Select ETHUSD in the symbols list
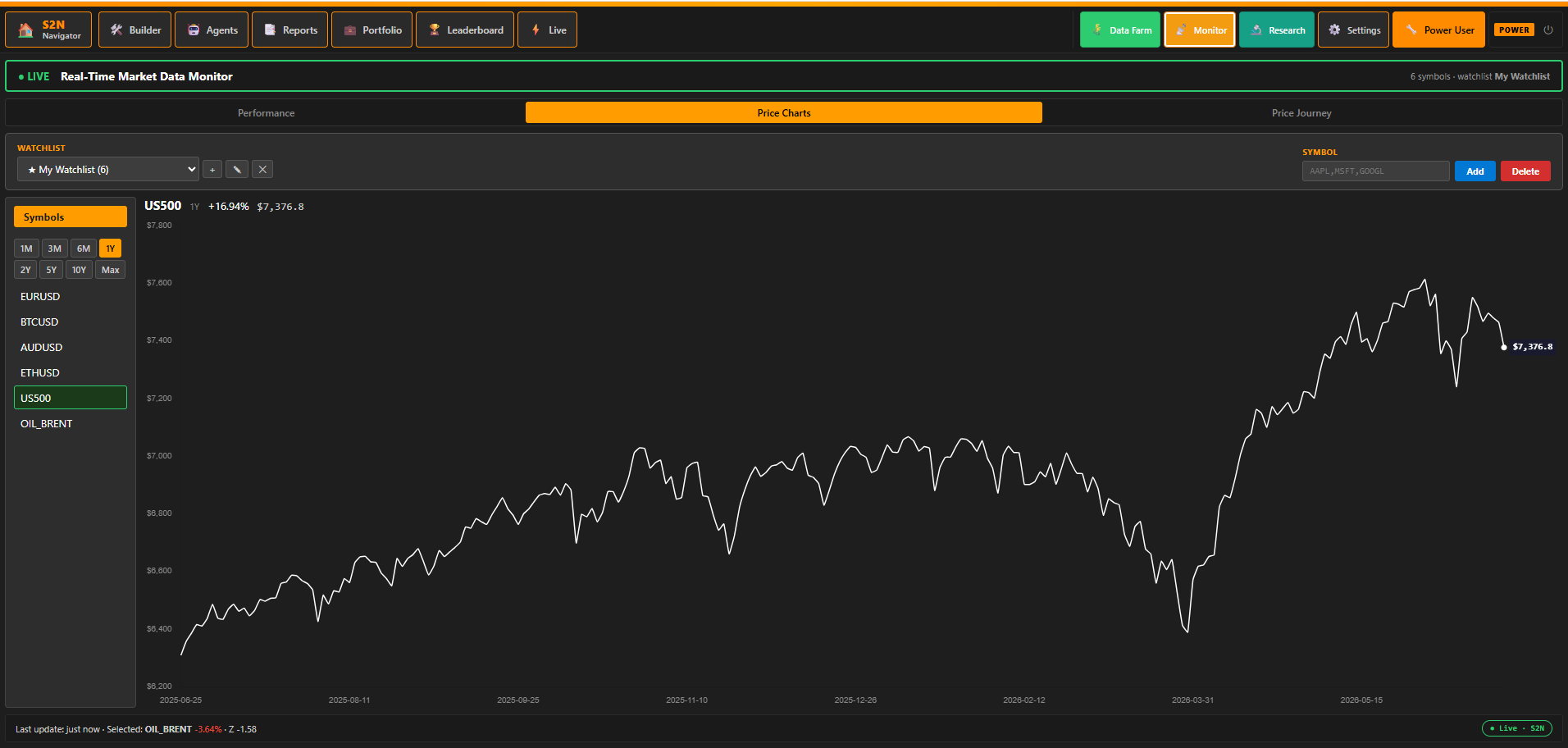Viewport: 1568px width, 748px height. coord(71,372)
